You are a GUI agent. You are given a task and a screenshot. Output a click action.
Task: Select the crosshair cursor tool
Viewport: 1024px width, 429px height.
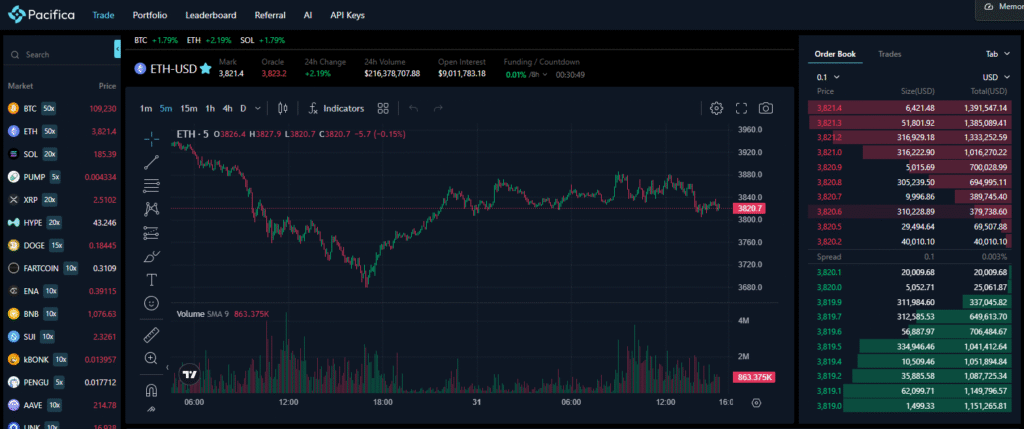pyautogui.click(x=152, y=138)
